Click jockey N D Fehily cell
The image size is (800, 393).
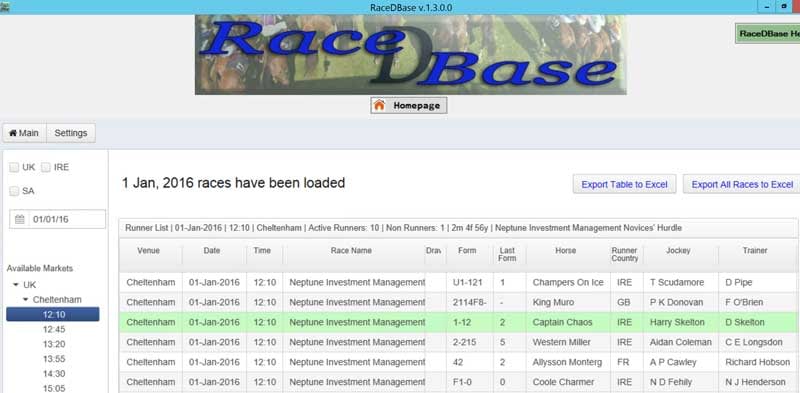pyautogui.click(x=681, y=382)
